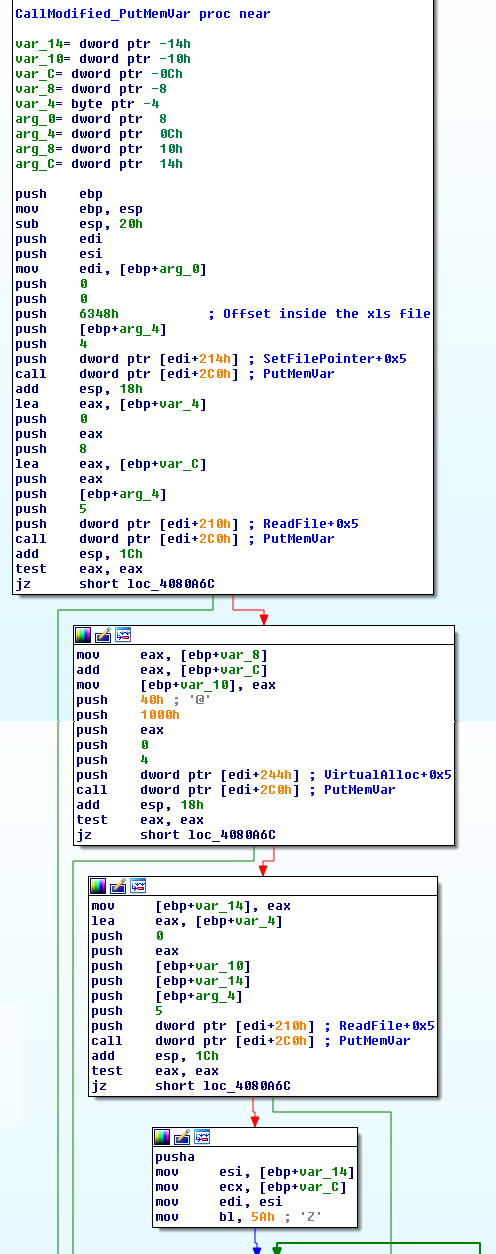This screenshot has height=1254, width=496.
Task: Select the mov eax, [ebp+var_8] instruction
Action: 172,655
